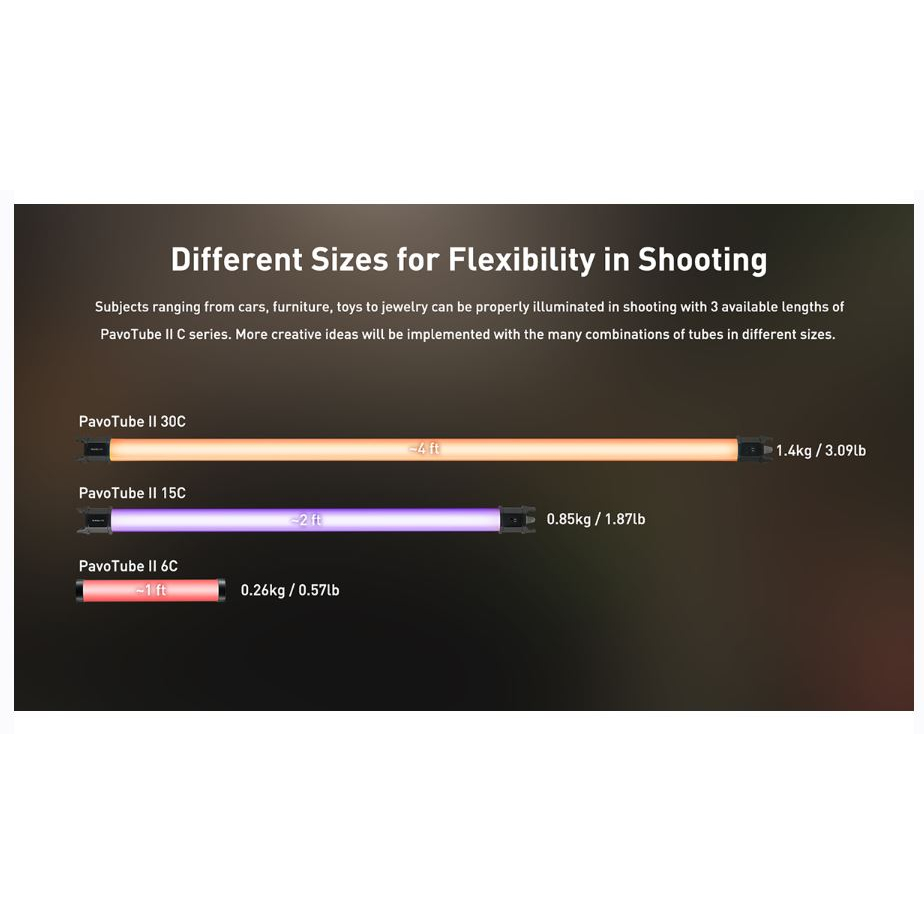Click the right end cap of 15C tube
Screen dimensions: 924x924
pos(517,520)
